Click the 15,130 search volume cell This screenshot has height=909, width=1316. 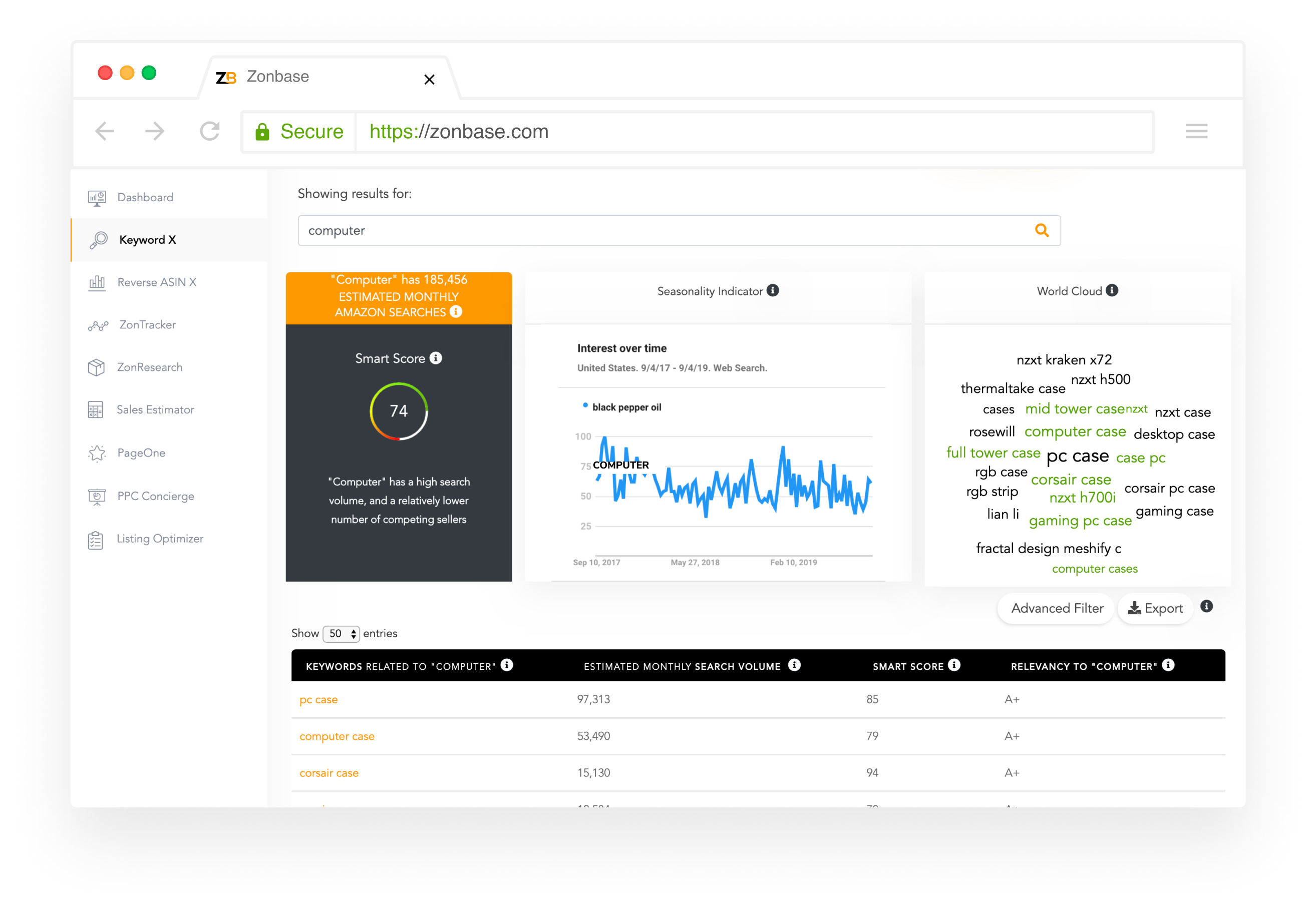point(593,773)
